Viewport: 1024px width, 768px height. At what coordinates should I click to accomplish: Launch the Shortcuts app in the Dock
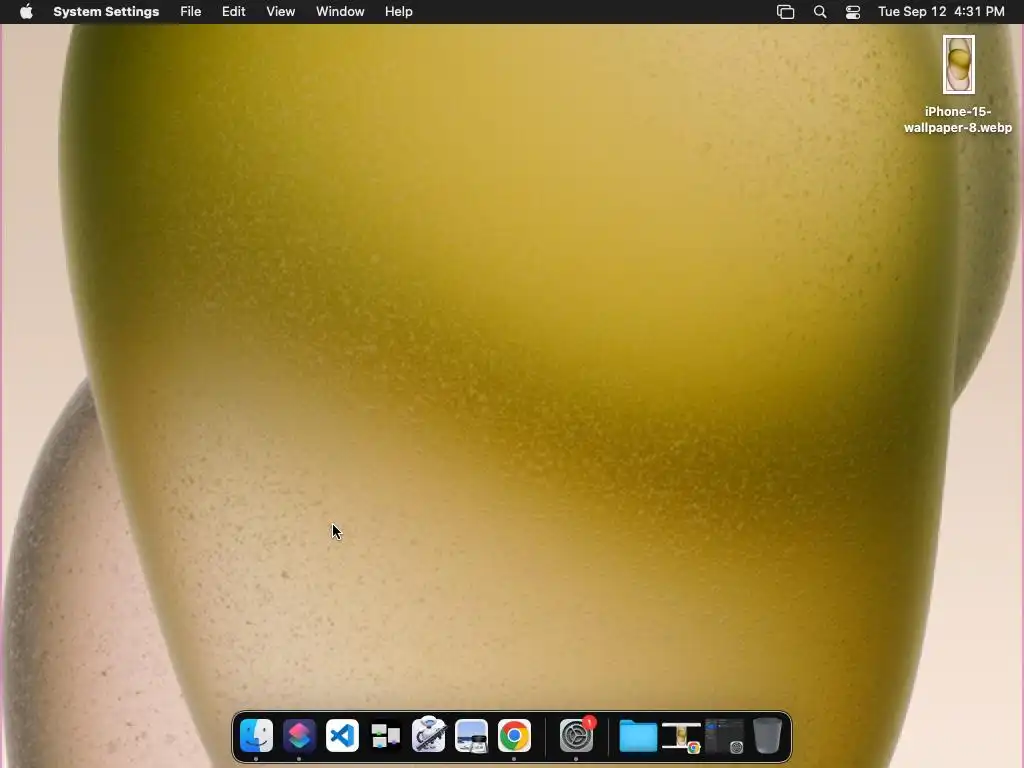pos(299,736)
